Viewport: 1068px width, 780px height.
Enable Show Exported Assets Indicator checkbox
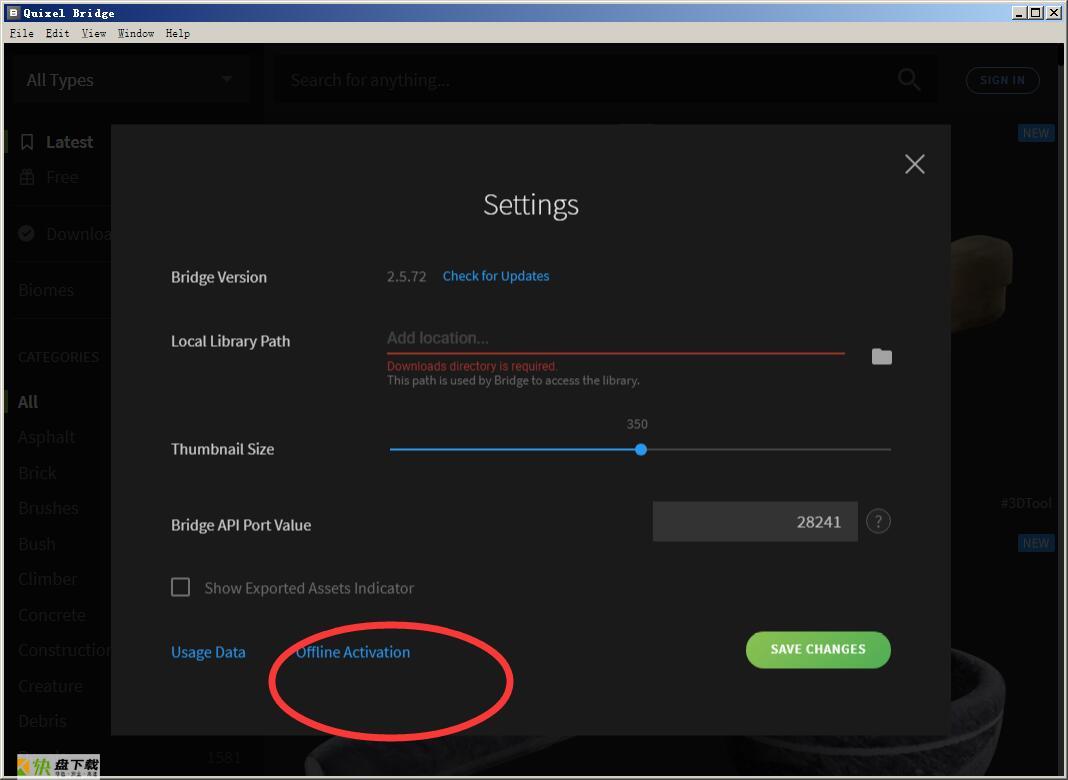pyautogui.click(x=180, y=587)
